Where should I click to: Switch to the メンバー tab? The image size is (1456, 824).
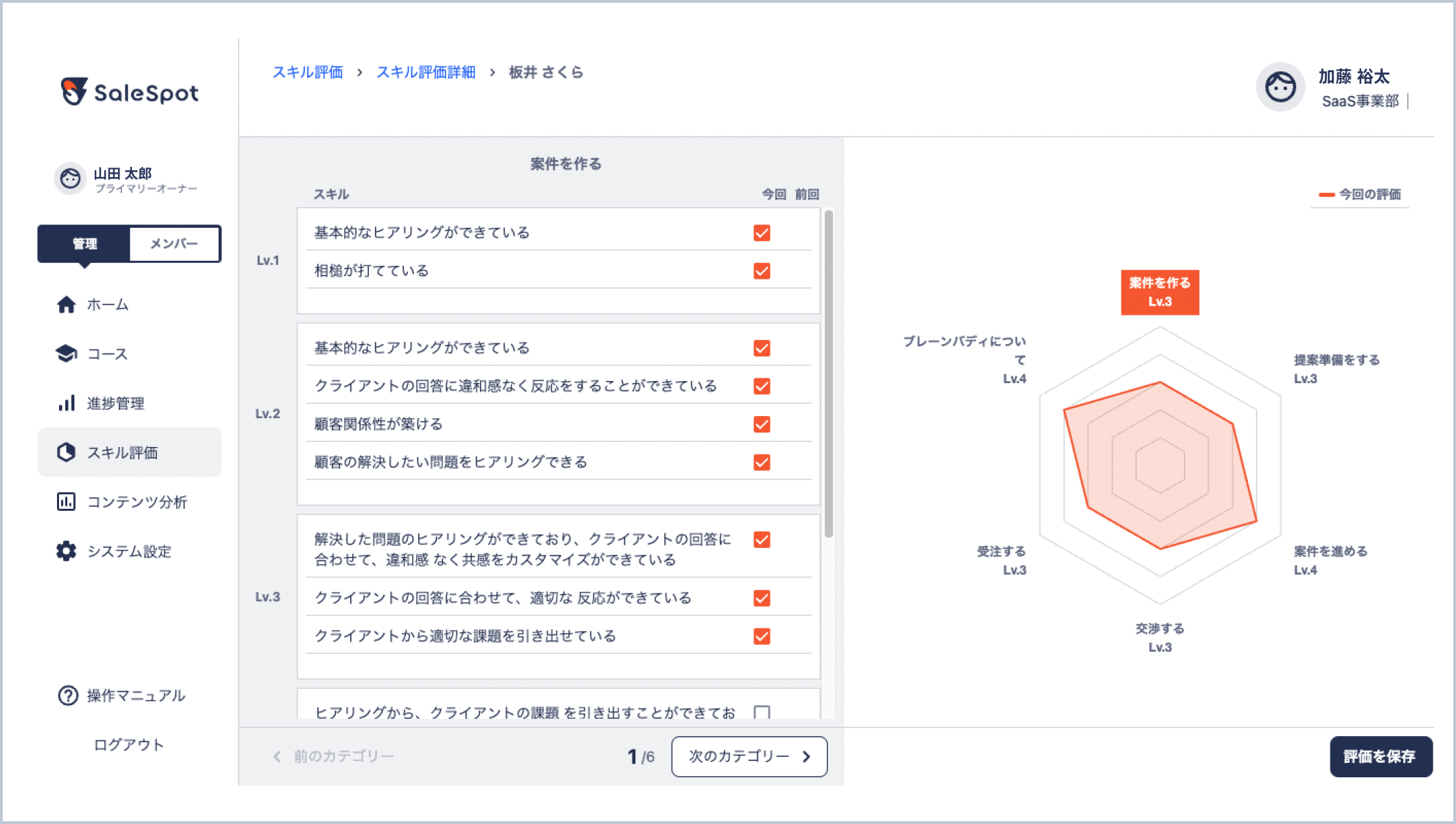point(174,244)
